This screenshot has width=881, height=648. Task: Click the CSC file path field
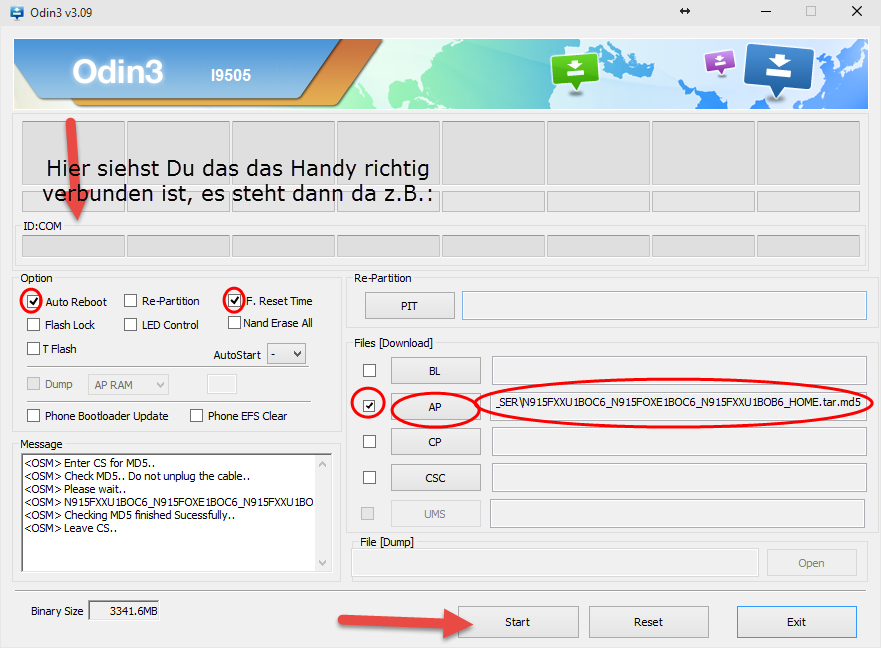point(679,477)
